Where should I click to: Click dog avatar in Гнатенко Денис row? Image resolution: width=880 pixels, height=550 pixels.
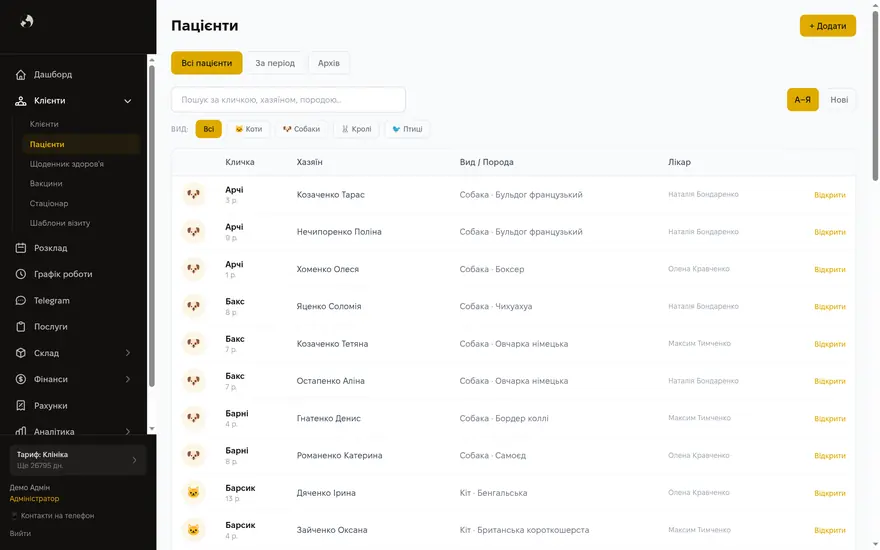pos(194,418)
